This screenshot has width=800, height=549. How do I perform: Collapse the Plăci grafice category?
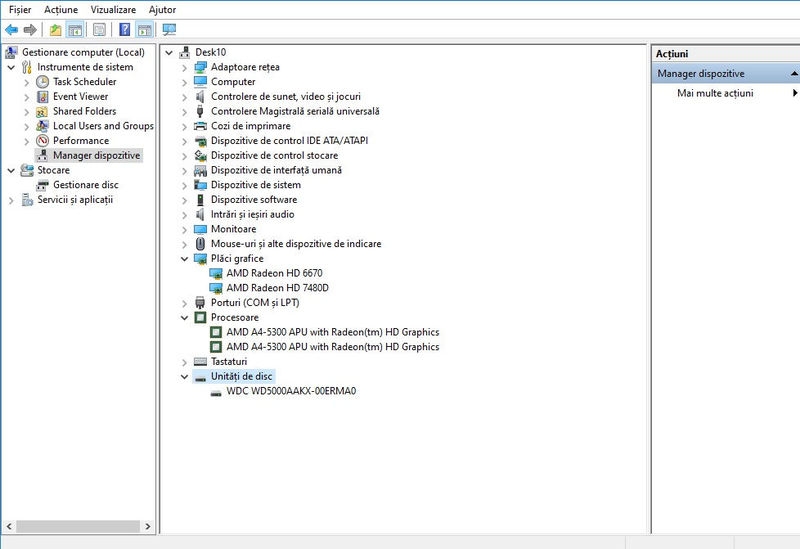[x=185, y=259]
